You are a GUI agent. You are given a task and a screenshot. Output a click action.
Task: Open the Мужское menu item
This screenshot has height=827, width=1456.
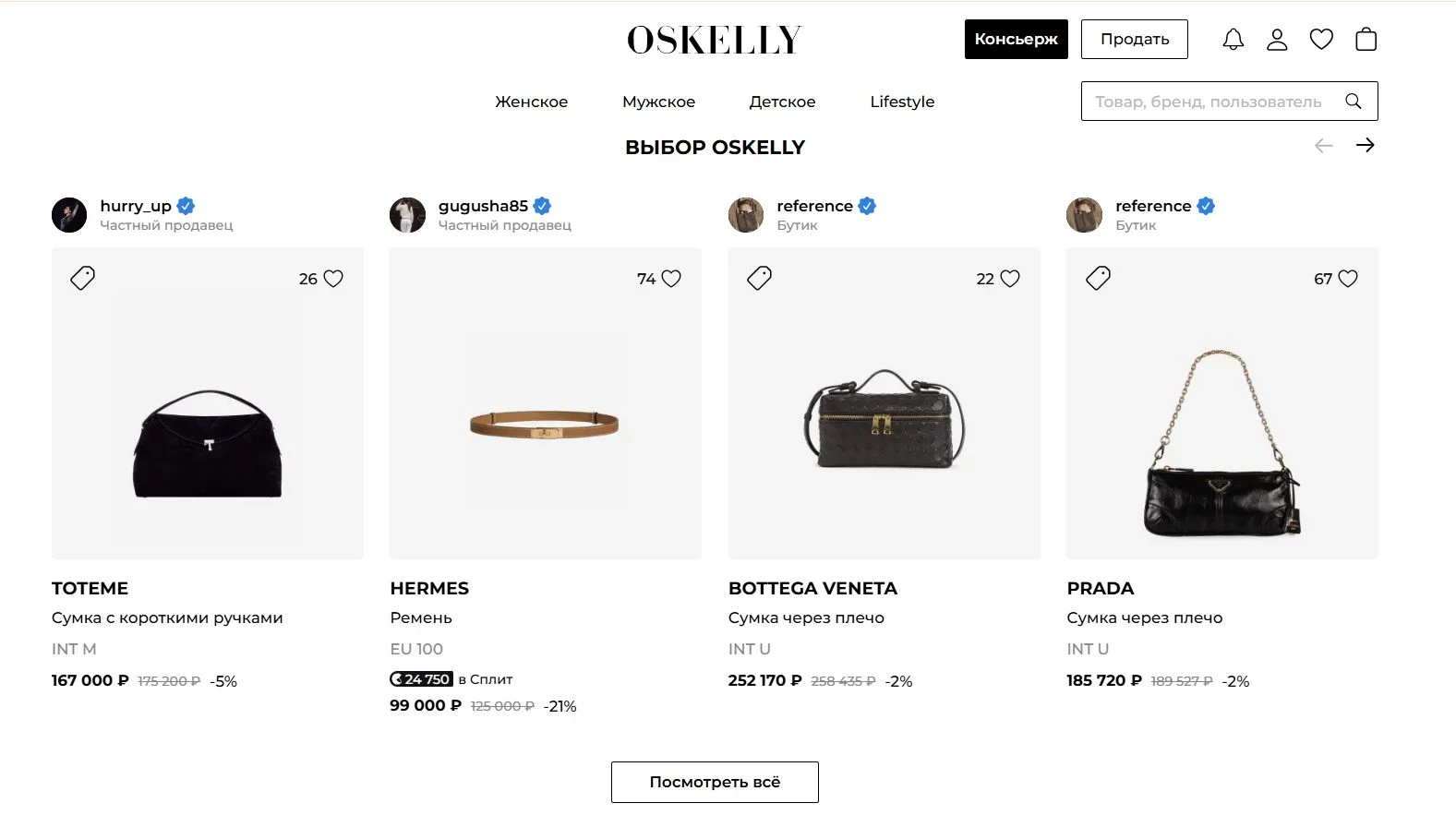click(x=659, y=102)
